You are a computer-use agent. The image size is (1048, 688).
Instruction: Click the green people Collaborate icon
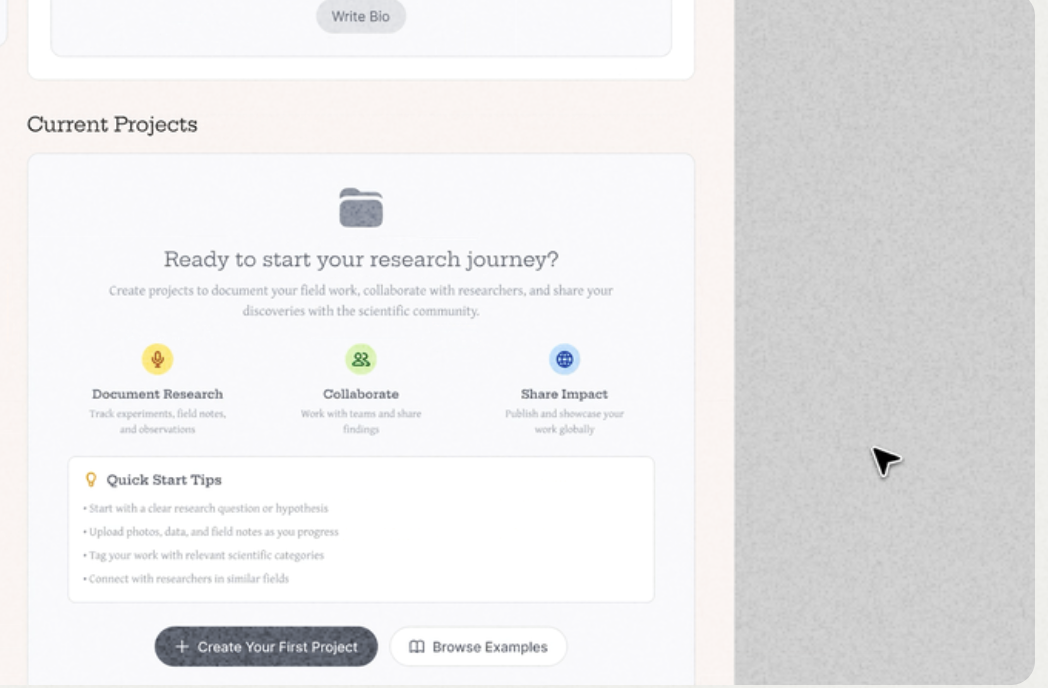(361, 359)
